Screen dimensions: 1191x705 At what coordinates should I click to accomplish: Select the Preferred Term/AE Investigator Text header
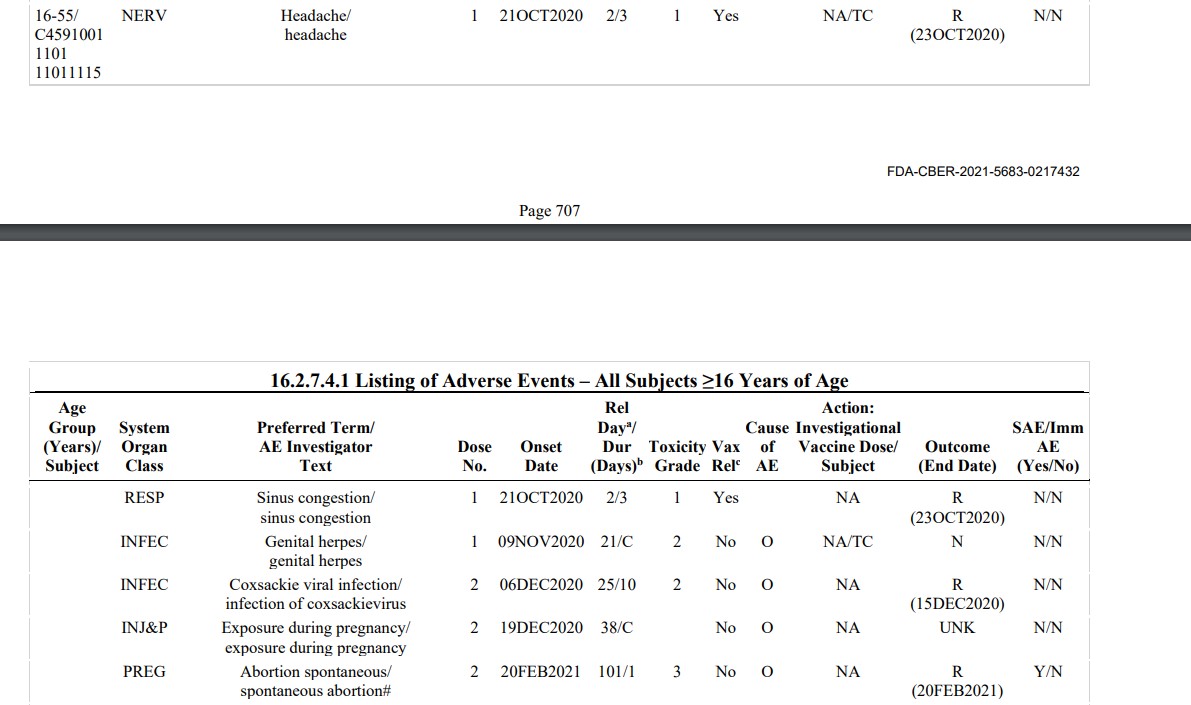[x=315, y=447]
